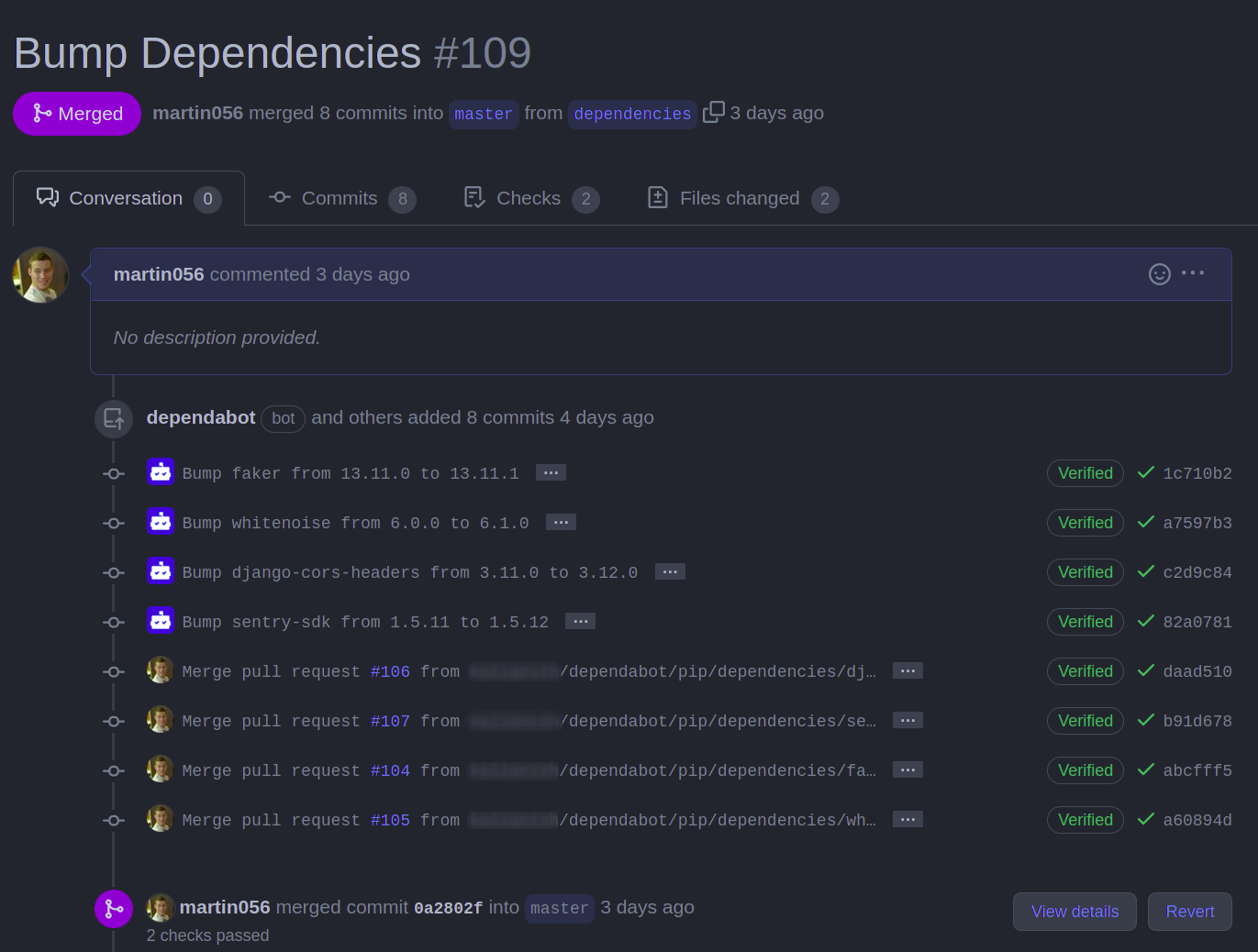Click the View details button

tap(1074, 912)
